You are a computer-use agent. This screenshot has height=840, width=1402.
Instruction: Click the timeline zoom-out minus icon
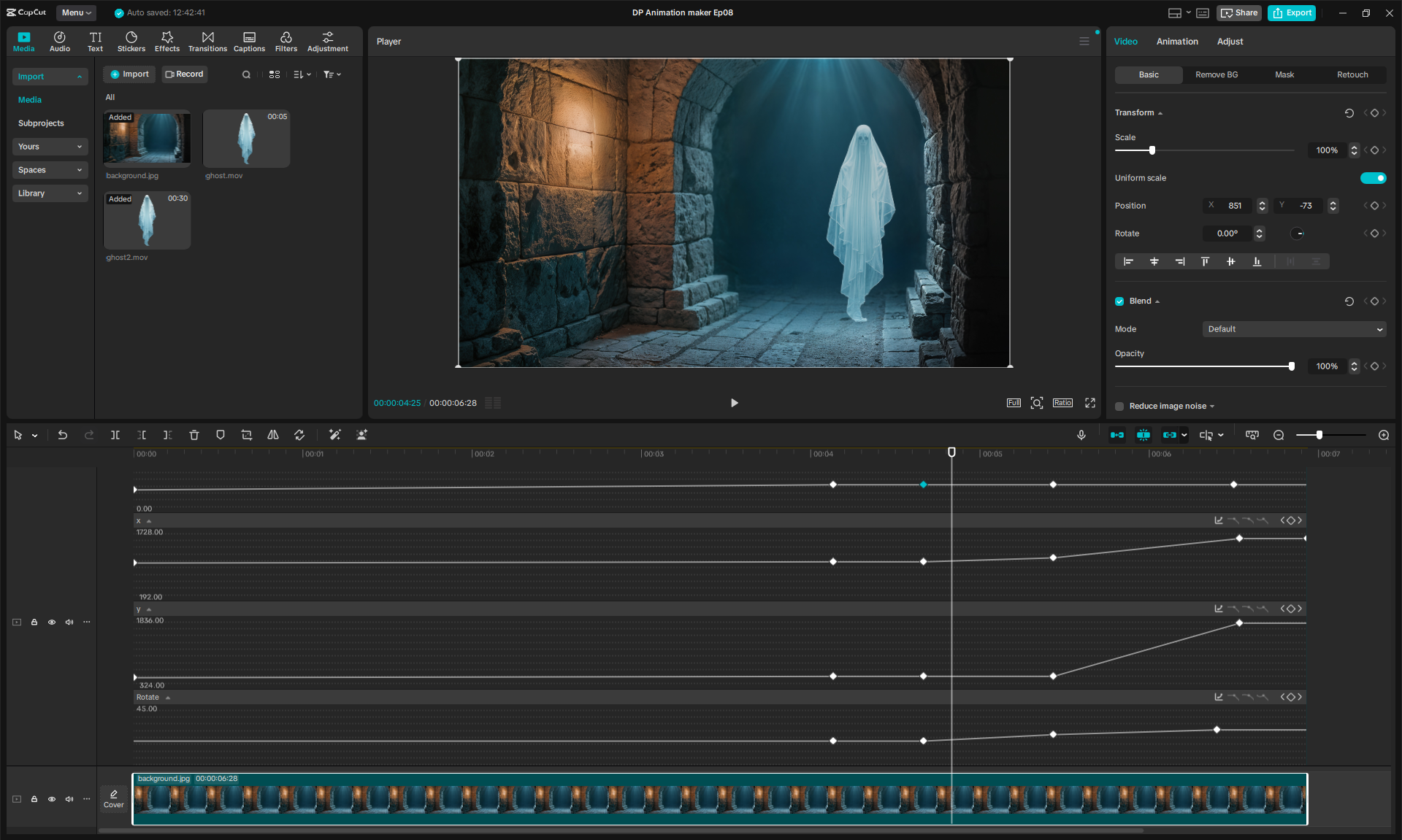1279,435
